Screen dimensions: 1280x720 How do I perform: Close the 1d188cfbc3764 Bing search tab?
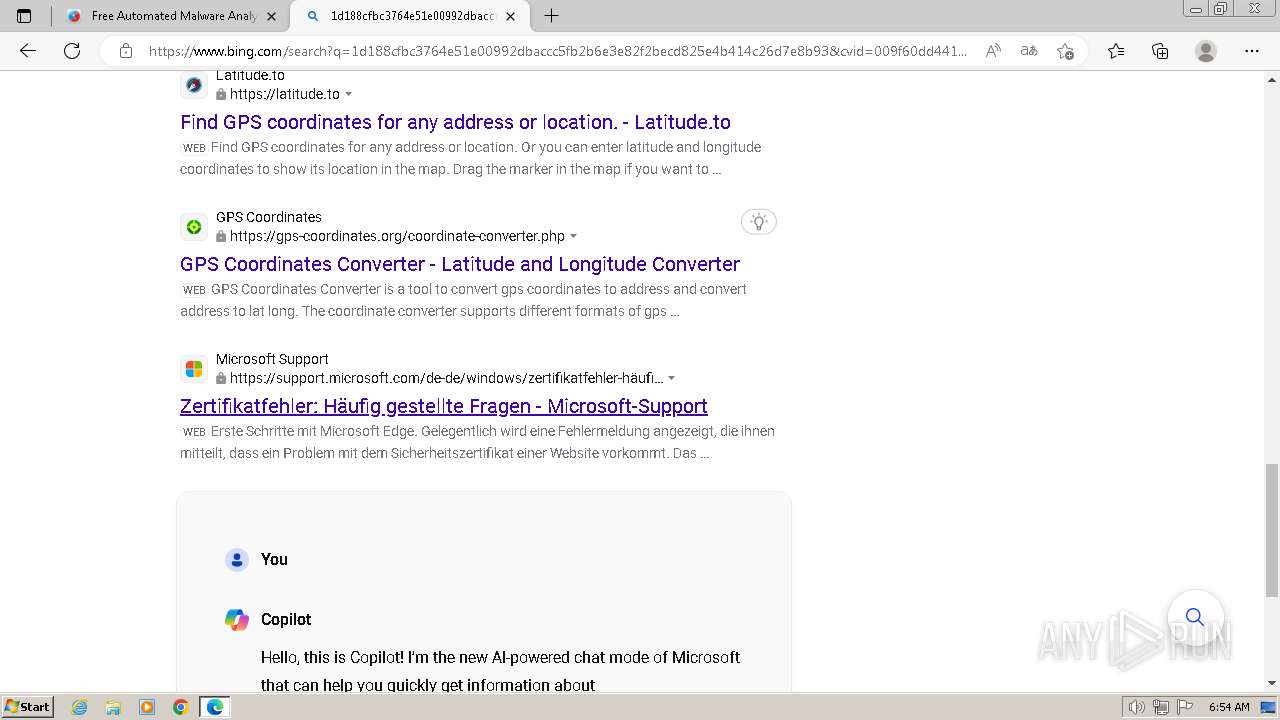tap(511, 16)
